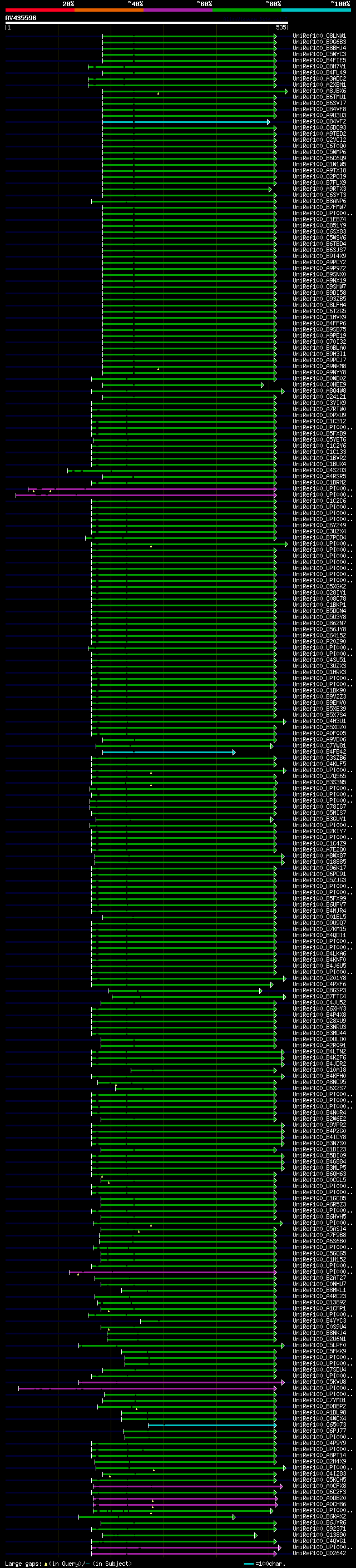Select the UniRef100_C4QVG1 entry
The width and height of the screenshot is (356, 1568).
[319, 1541]
